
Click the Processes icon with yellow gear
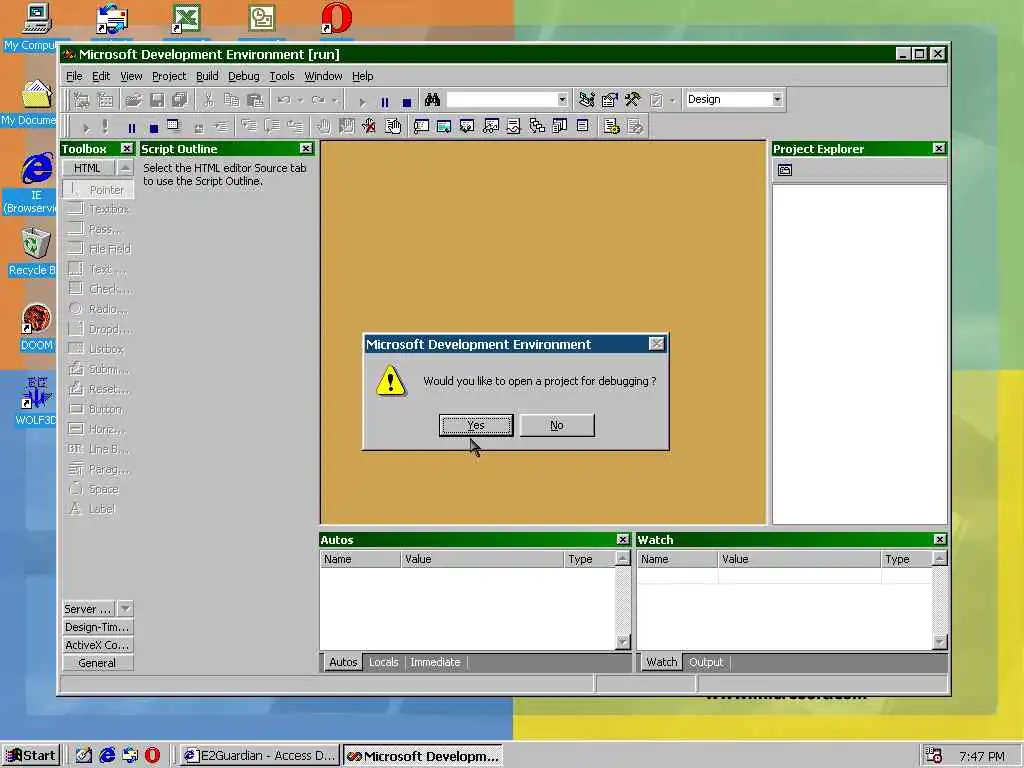click(x=612, y=126)
